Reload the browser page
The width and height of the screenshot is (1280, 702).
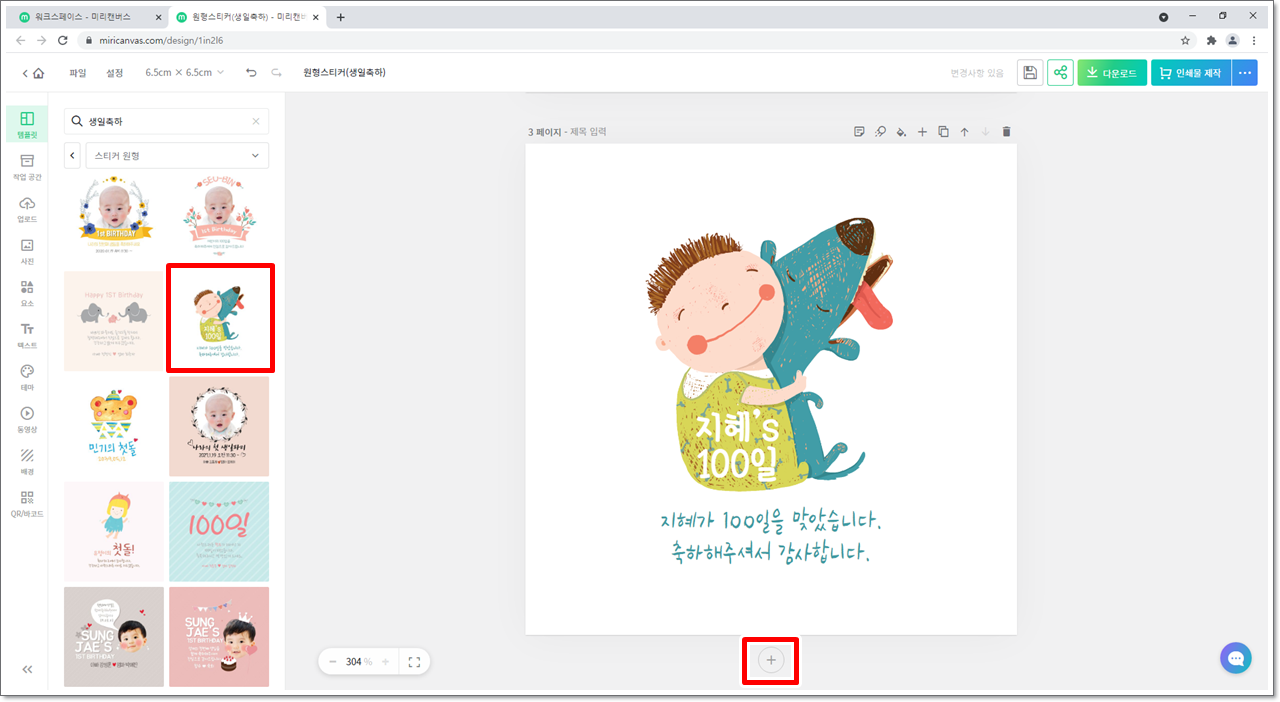tap(63, 41)
